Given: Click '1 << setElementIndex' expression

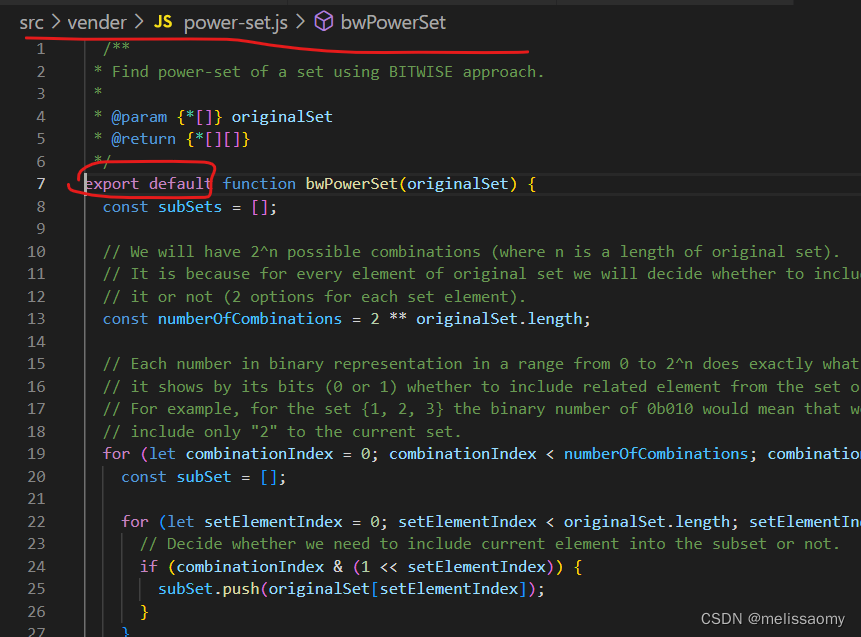Looking at the screenshot, I should (x=454, y=566).
